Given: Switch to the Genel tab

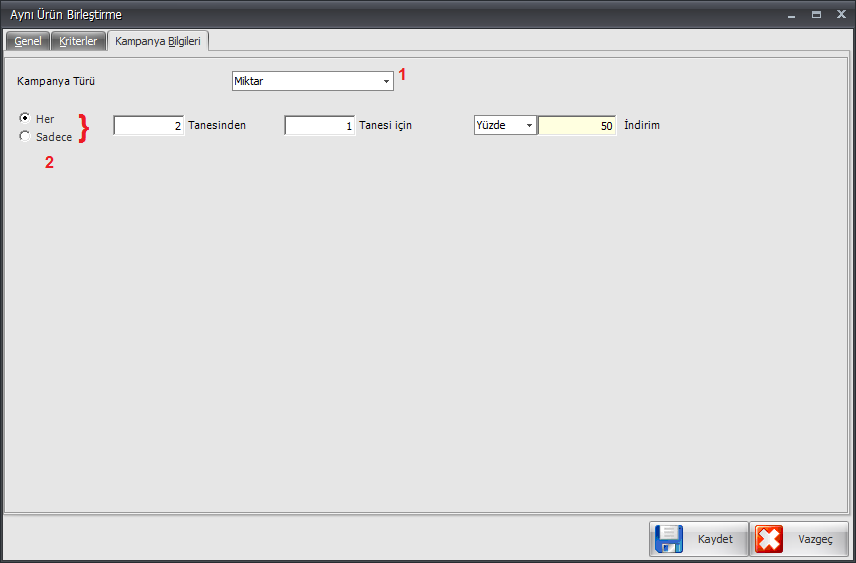Looking at the screenshot, I should (28, 41).
